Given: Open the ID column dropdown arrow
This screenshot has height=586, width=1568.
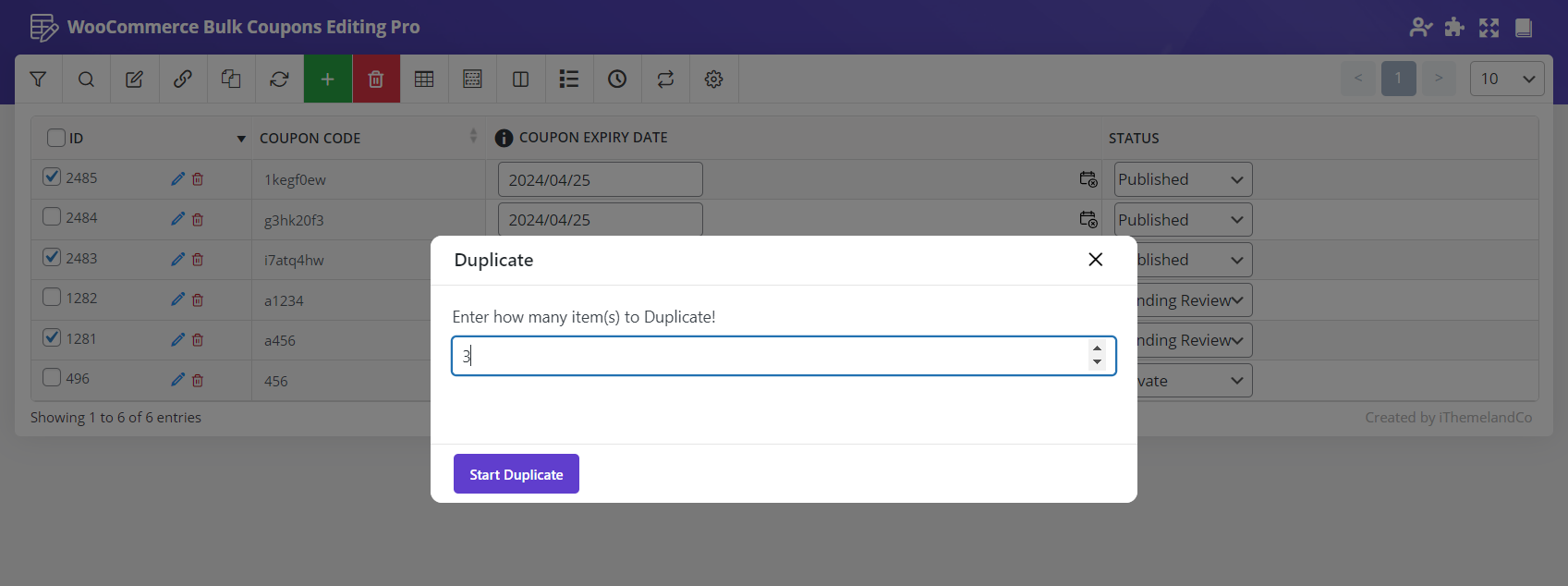Looking at the screenshot, I should coord(241,139).
